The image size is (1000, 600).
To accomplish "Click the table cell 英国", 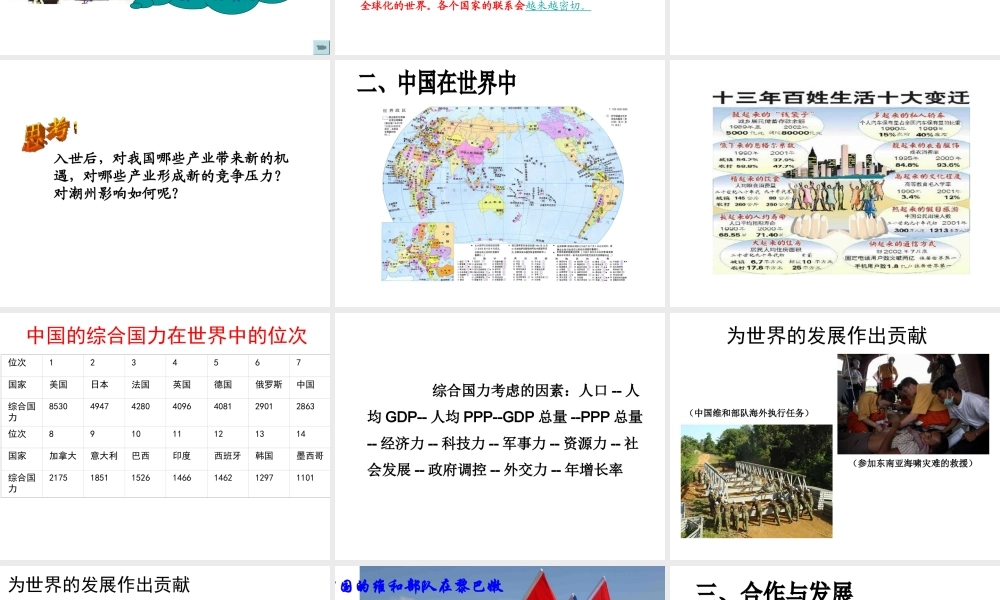I will click(x=182, y=384).
